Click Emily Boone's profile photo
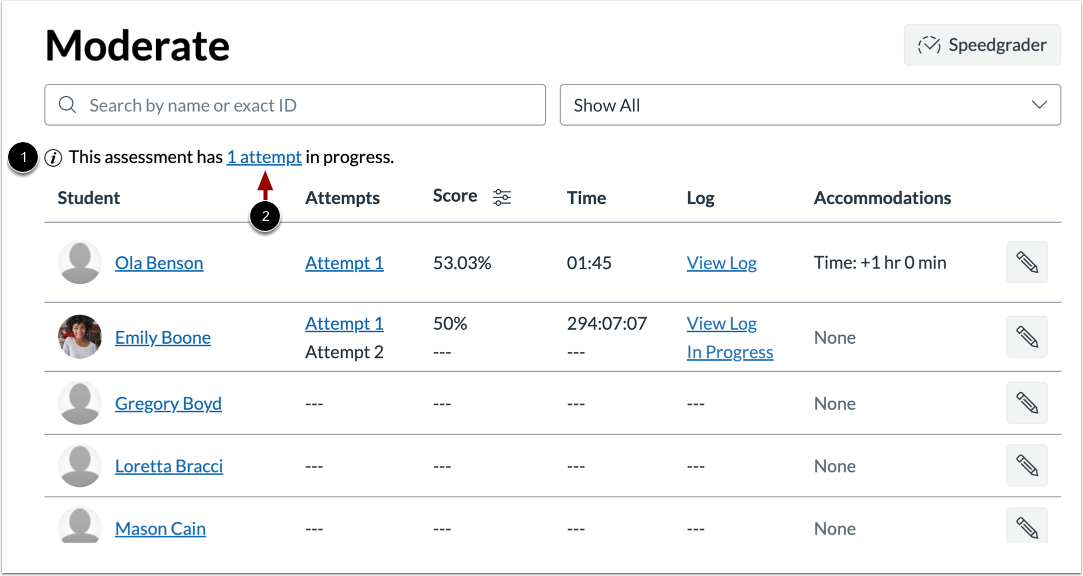1083x576 pixels. coord(80,337)
